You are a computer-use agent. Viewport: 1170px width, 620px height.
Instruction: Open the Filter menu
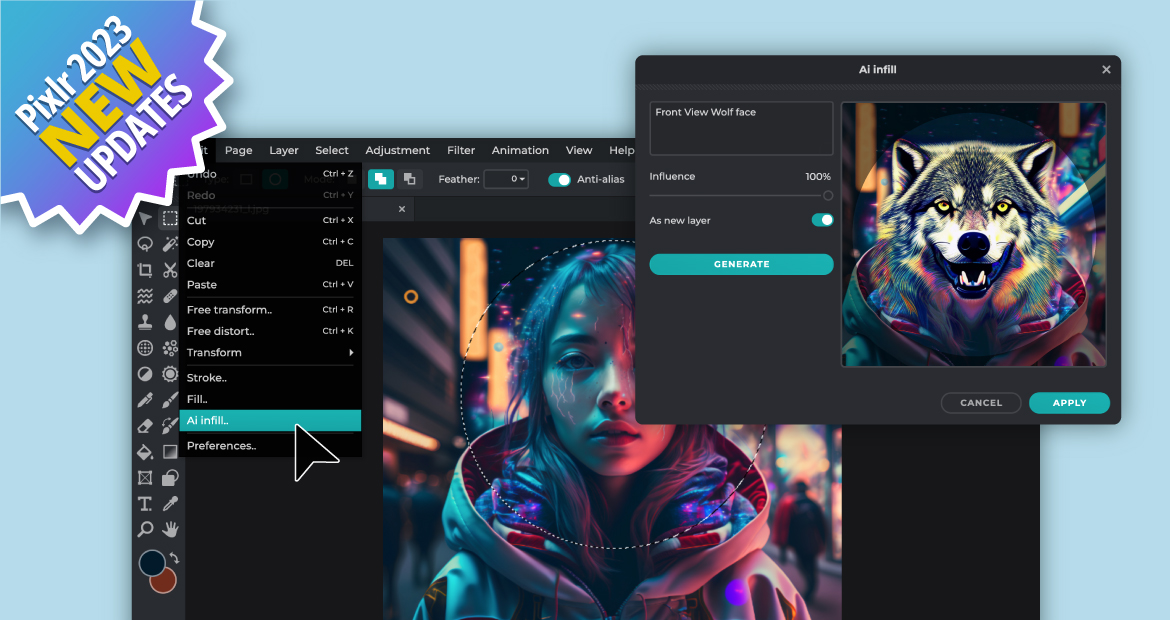(x=461, y=150)
